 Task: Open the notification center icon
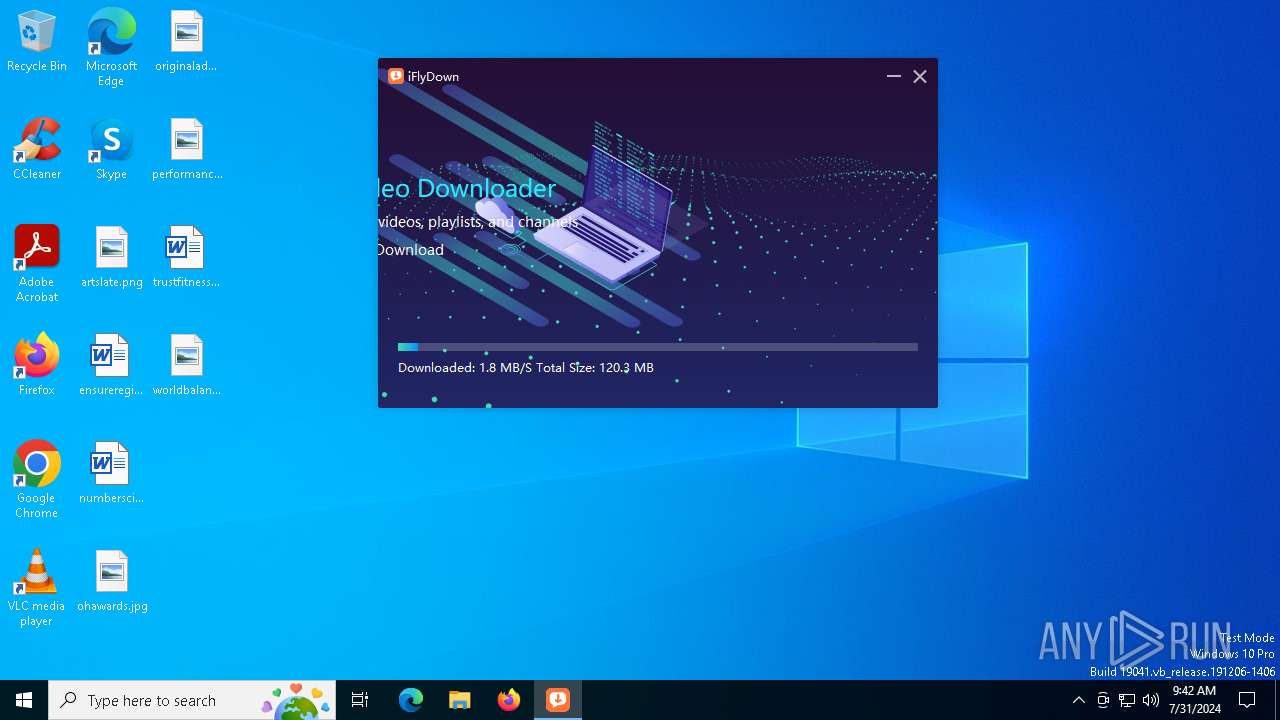coord(1248,700)
